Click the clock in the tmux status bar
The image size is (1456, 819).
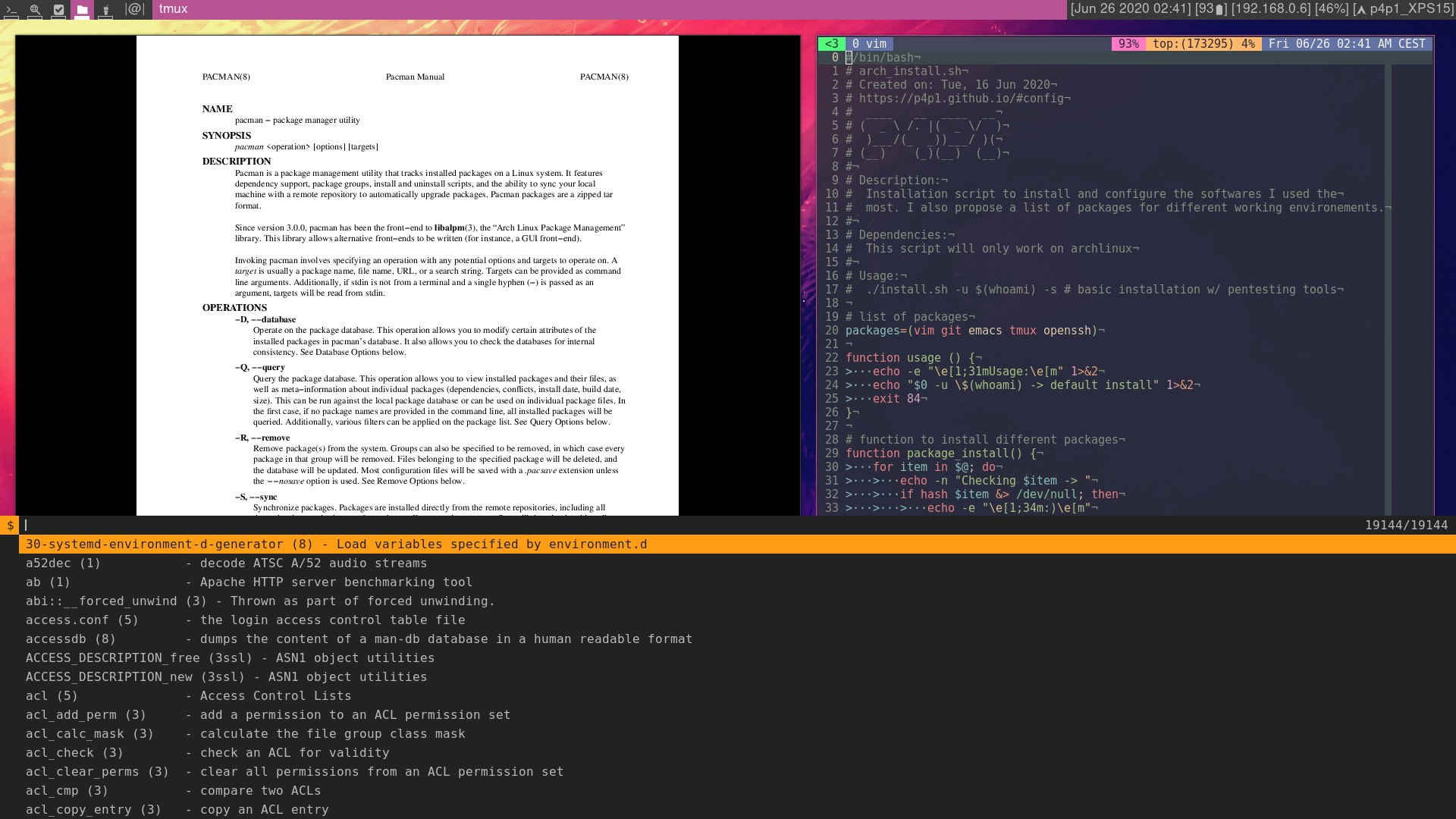coord(1348,44)
